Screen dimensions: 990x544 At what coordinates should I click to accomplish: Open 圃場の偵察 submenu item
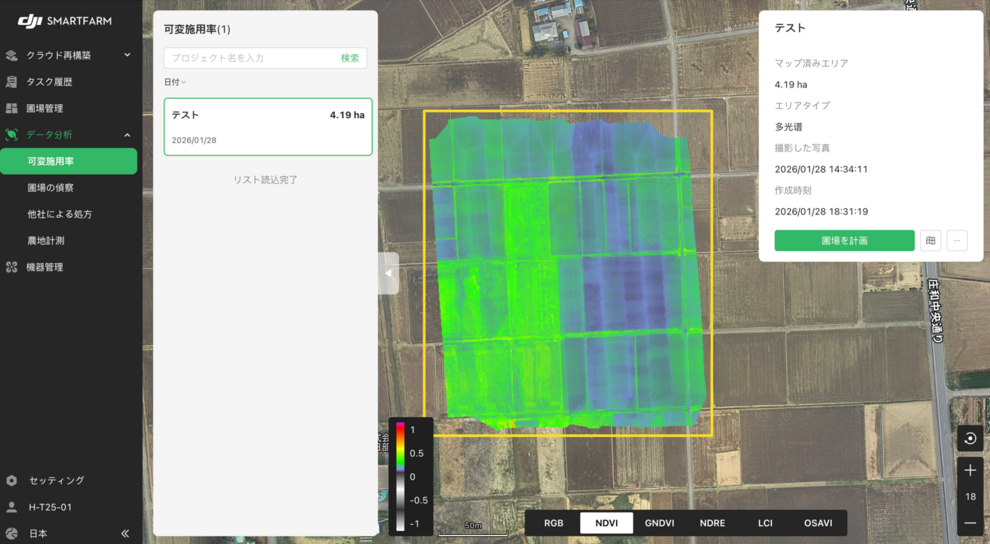pyautogui.click(x=50, y=188)
